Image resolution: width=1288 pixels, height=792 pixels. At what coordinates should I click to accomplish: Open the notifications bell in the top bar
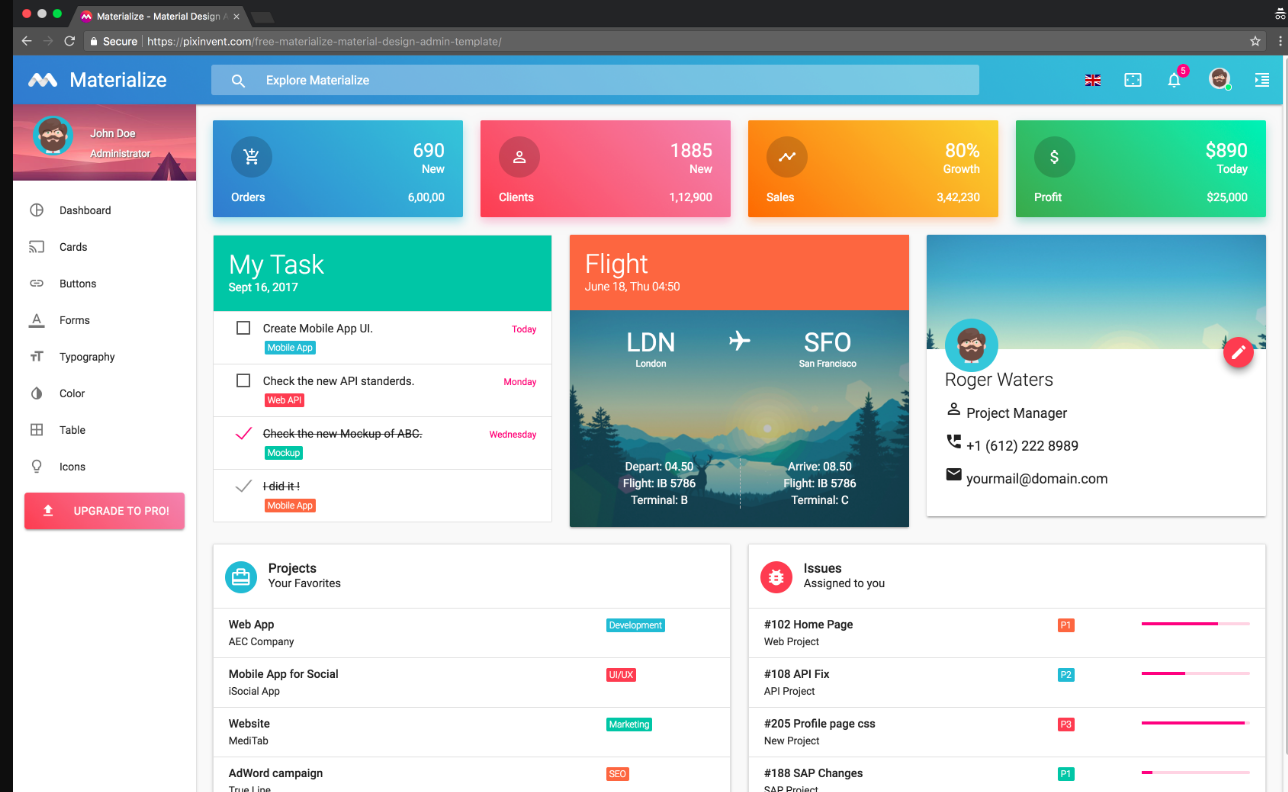point(1174,79)
